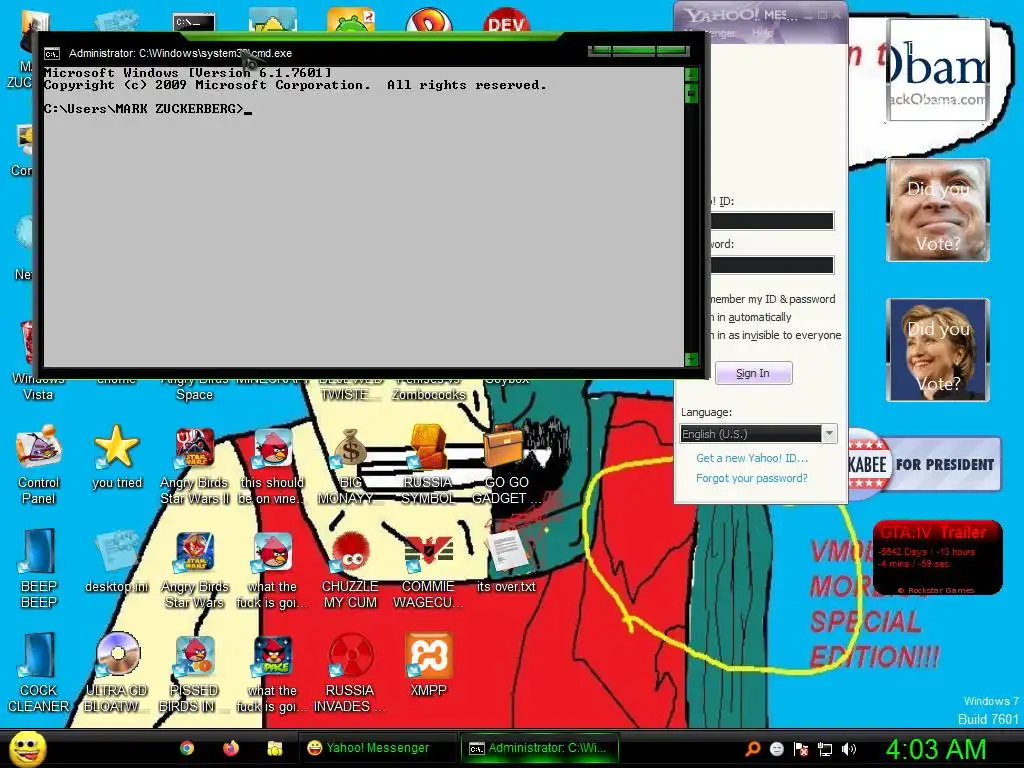Screen dimensions: 1024x768
Task: Launch Firefox from taskbar
Action: (231, 748)
